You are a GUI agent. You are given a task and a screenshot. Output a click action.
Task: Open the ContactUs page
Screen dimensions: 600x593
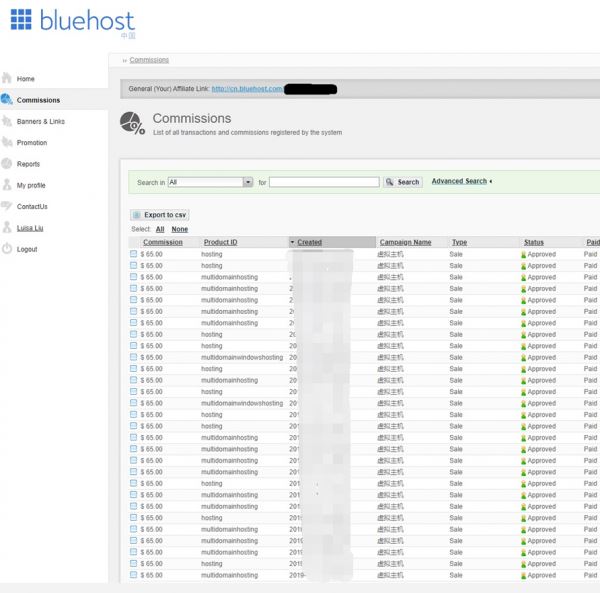pyautogui.click(x=32, y=207)
